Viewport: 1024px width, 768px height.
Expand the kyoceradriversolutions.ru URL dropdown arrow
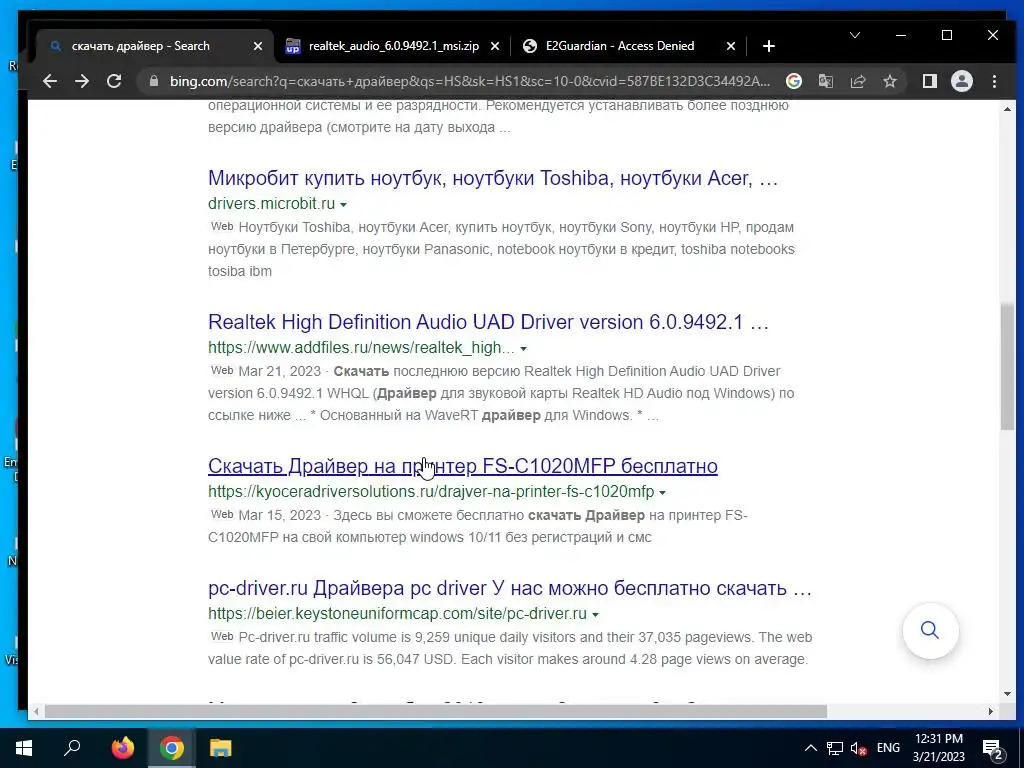(662, 492)
